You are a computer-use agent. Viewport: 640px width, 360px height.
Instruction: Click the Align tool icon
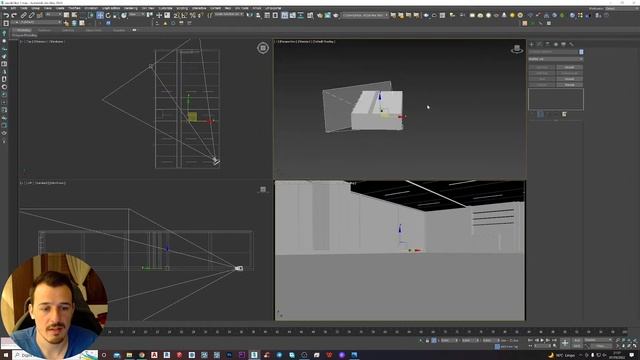click(x=258, y=15)
